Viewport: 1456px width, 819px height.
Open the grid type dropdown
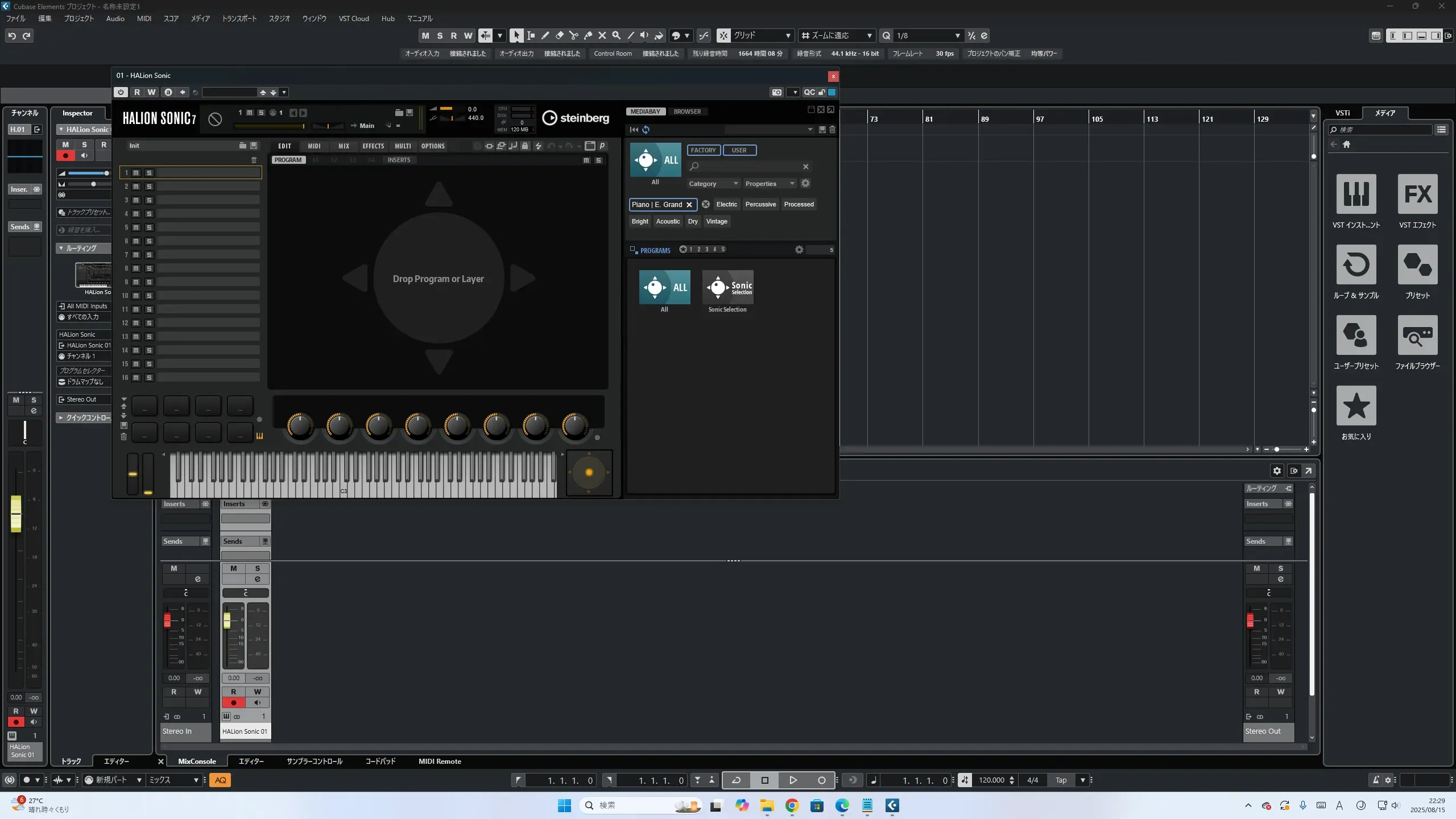coord(762,36)
